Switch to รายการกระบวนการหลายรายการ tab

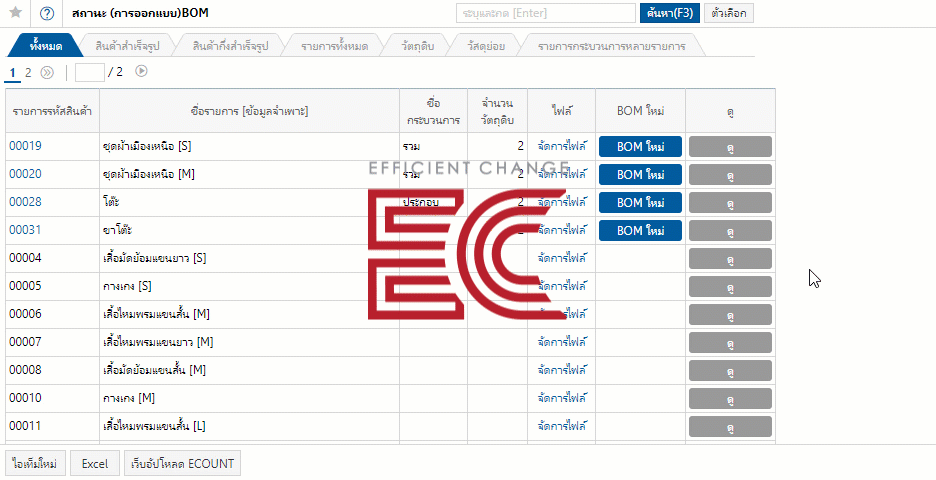[x=611, y=46]
